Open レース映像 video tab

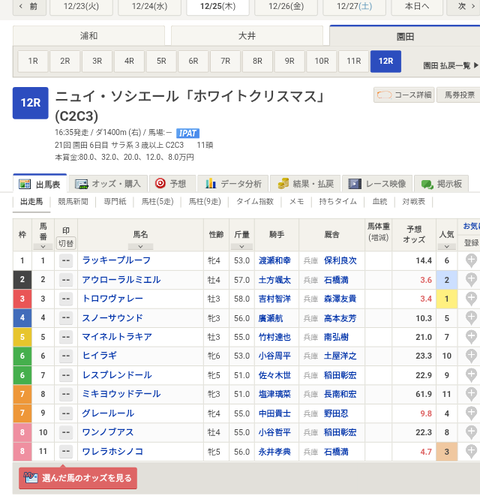coord(377,184)
